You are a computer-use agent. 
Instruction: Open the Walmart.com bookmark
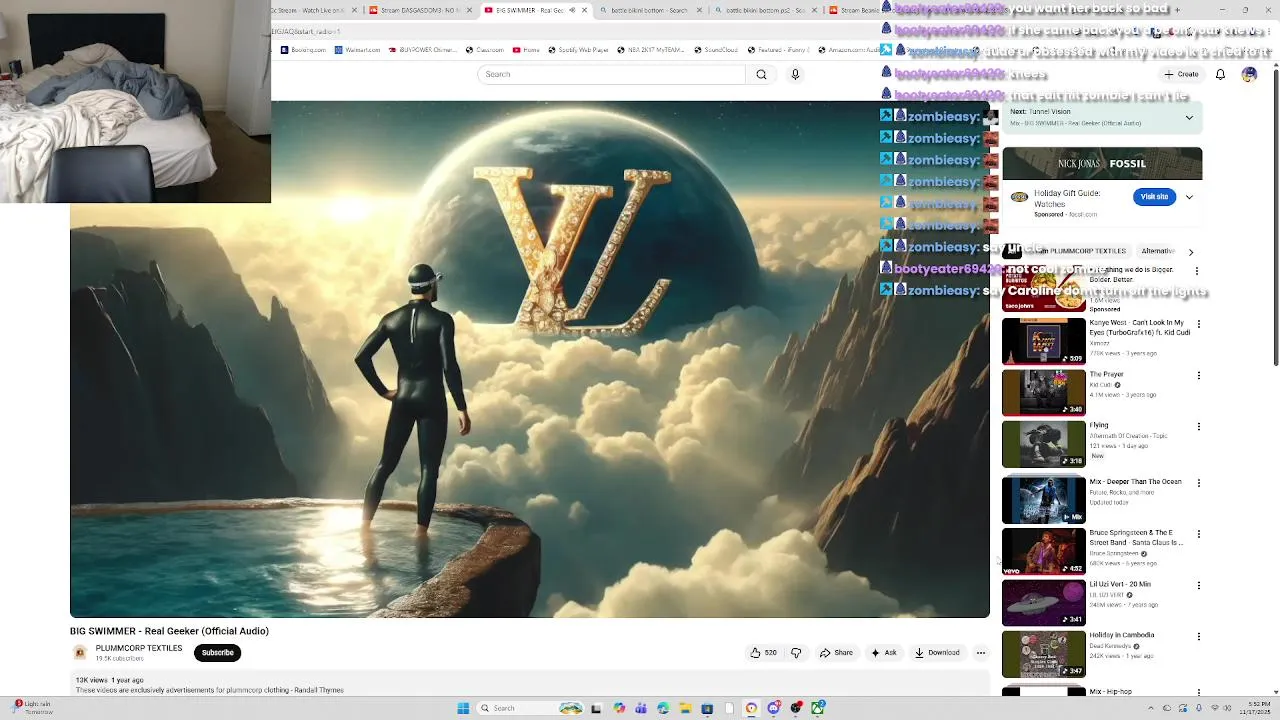[359, 49]
